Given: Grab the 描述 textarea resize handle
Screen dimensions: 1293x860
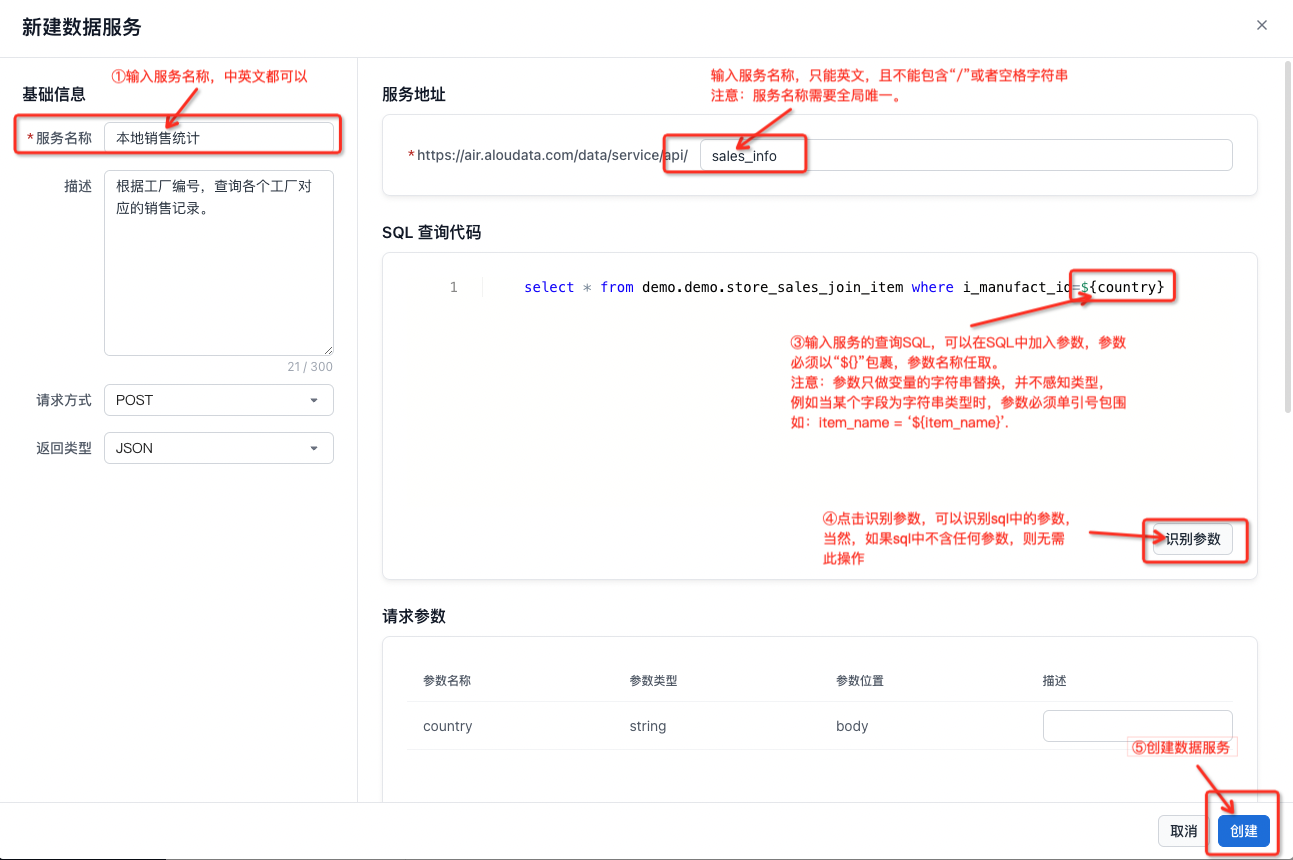Looking at the screenshot, I should click(x=328, y=350).
